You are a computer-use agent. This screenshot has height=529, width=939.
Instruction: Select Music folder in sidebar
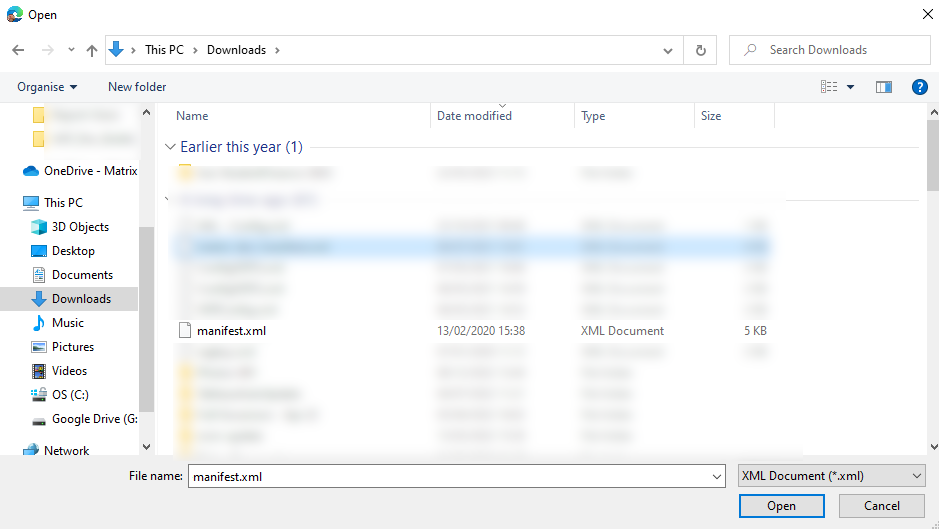click(x=67, y=323)
